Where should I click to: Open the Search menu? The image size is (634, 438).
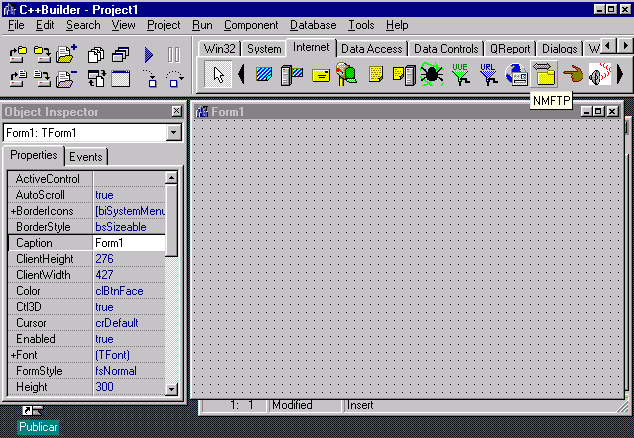pos(83,25)
